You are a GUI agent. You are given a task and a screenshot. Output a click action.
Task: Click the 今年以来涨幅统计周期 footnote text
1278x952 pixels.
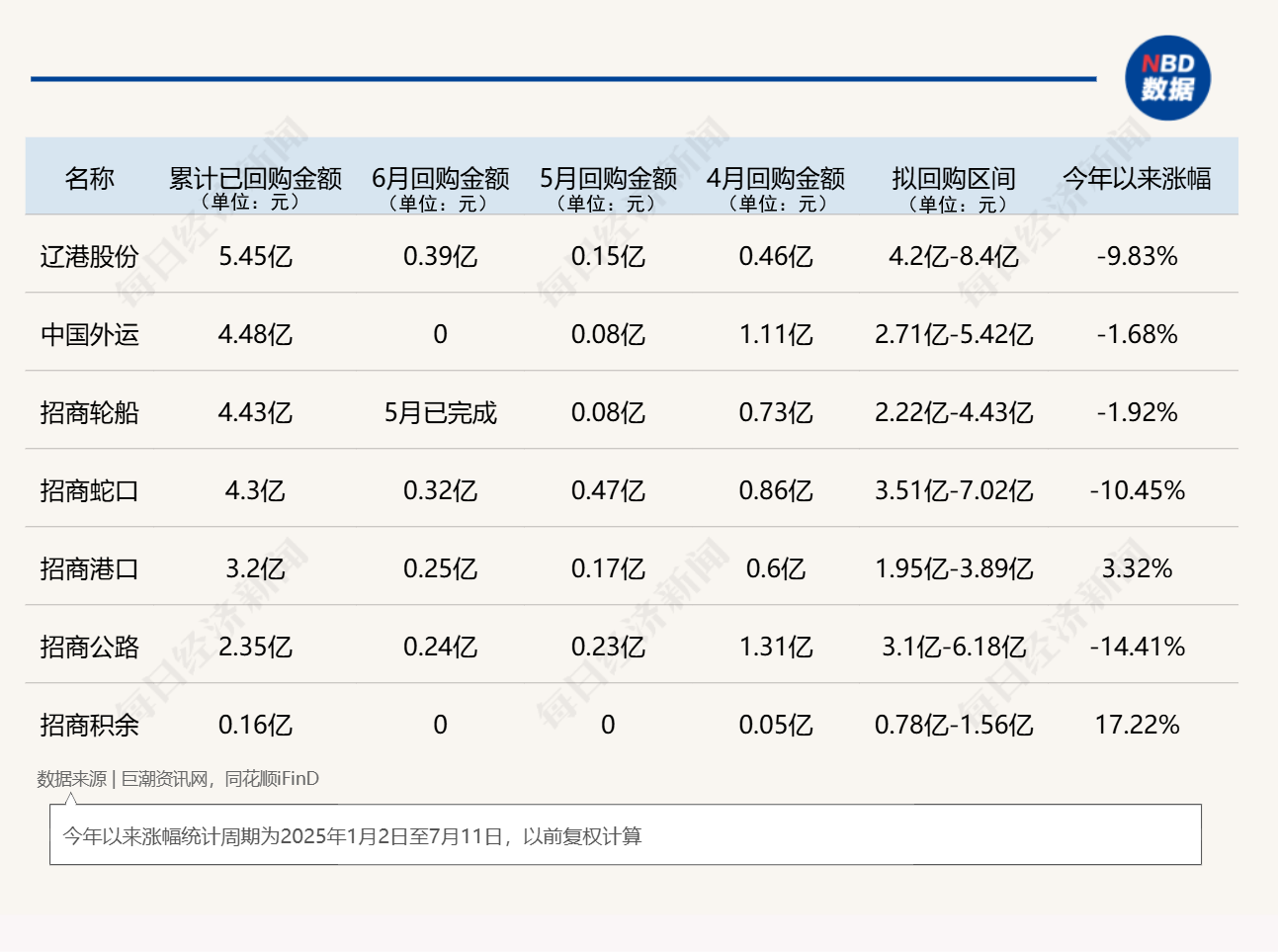[x=352, y=837]
